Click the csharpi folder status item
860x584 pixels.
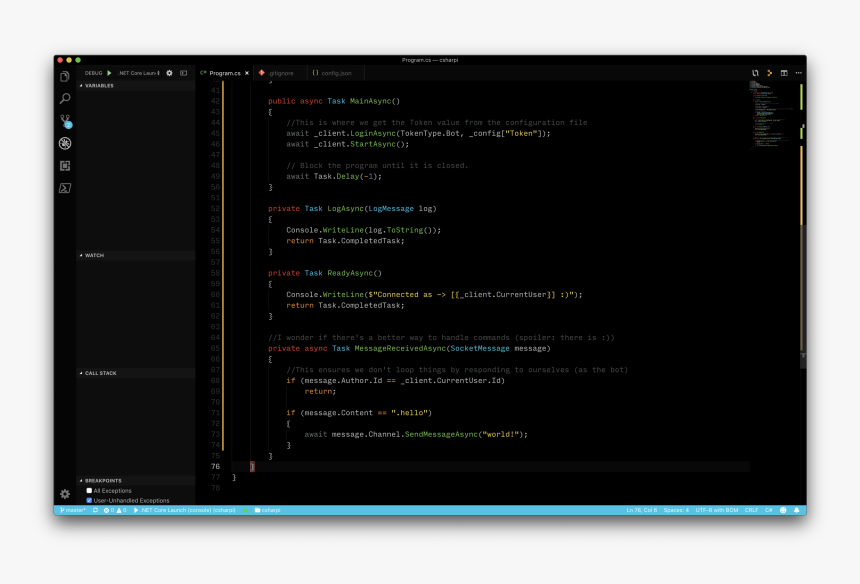(268, 511)
